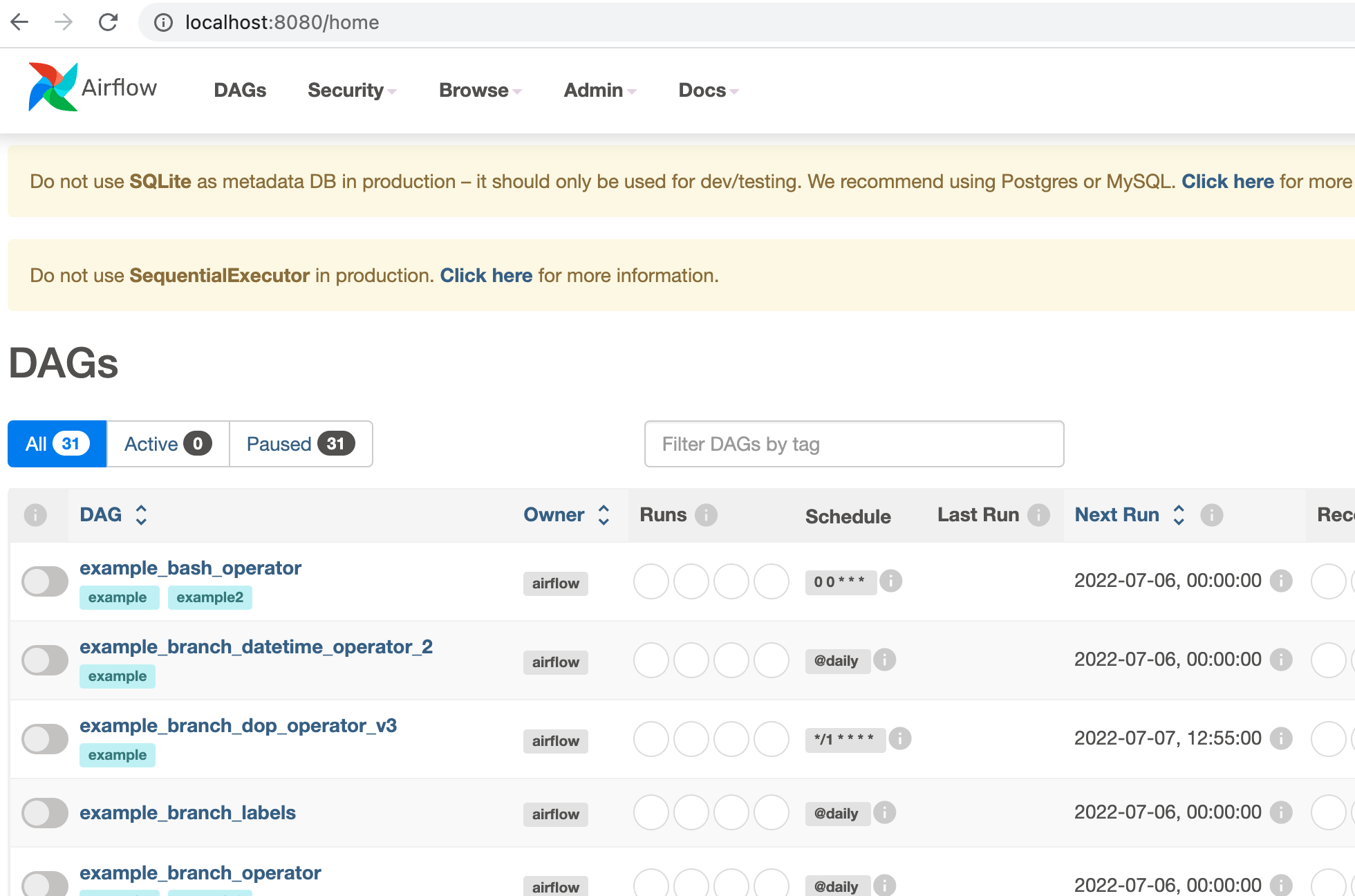This screenshot has width=1355, height=896.
Task: Open example_branch_dop_operator_v3 DAG
Action: [238, 726]
